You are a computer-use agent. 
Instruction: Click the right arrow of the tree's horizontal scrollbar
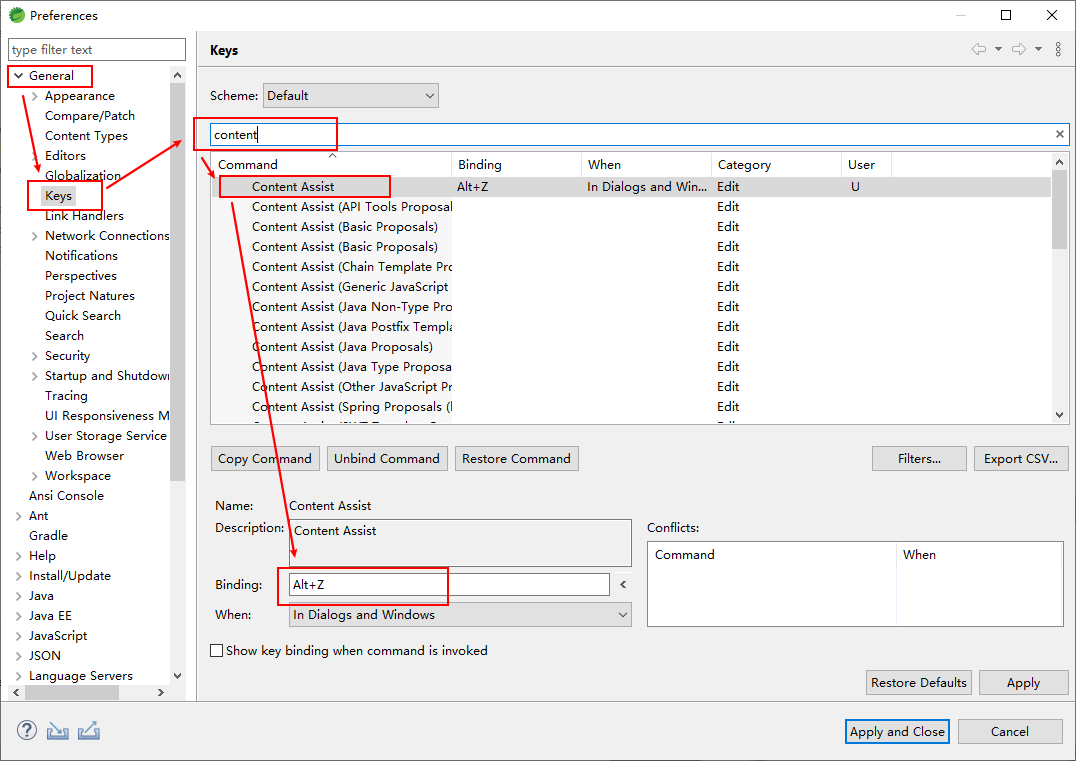pyautogui.click(x=161, y=693)
